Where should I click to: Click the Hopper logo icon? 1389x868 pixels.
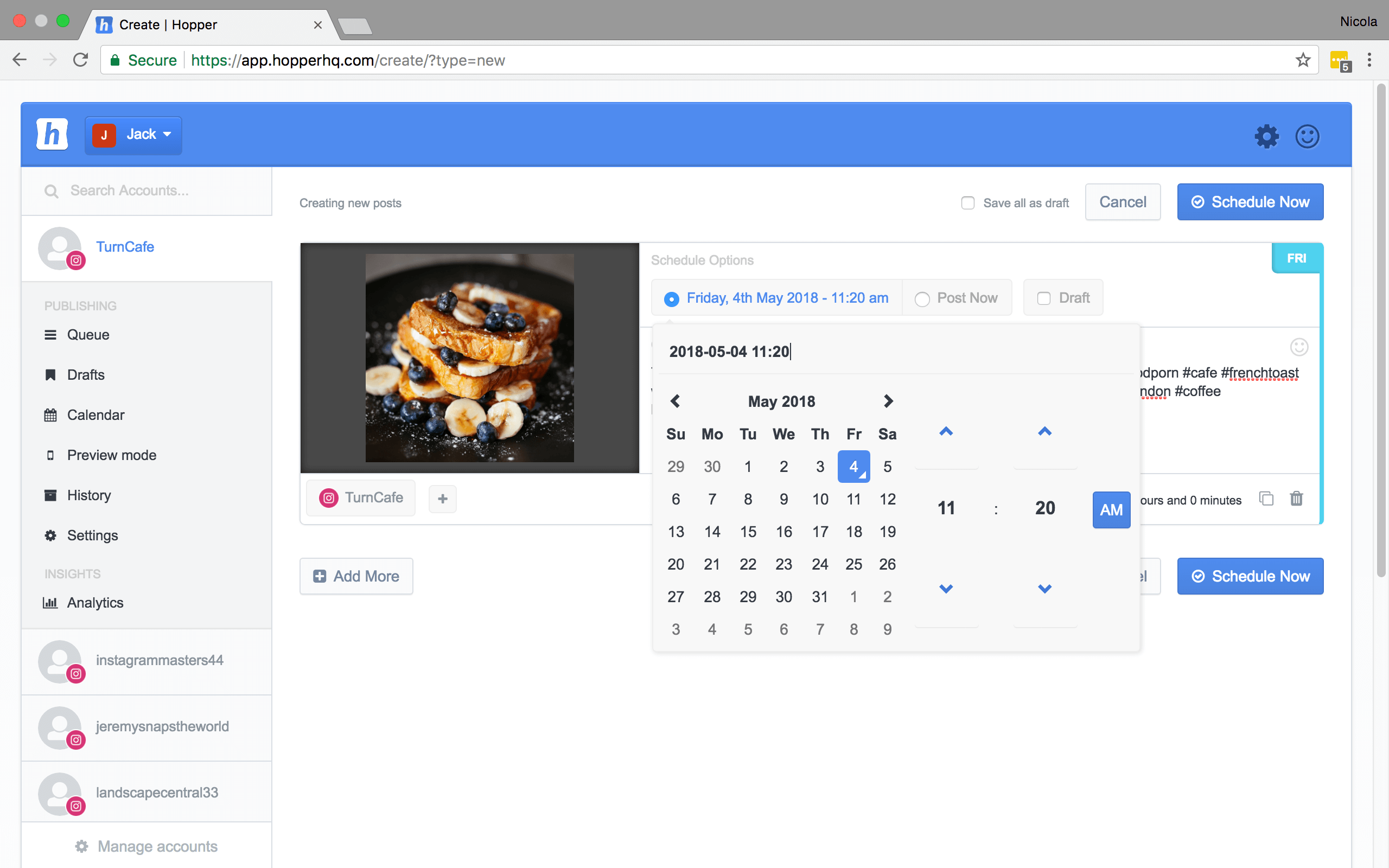[x=52, y=135]
